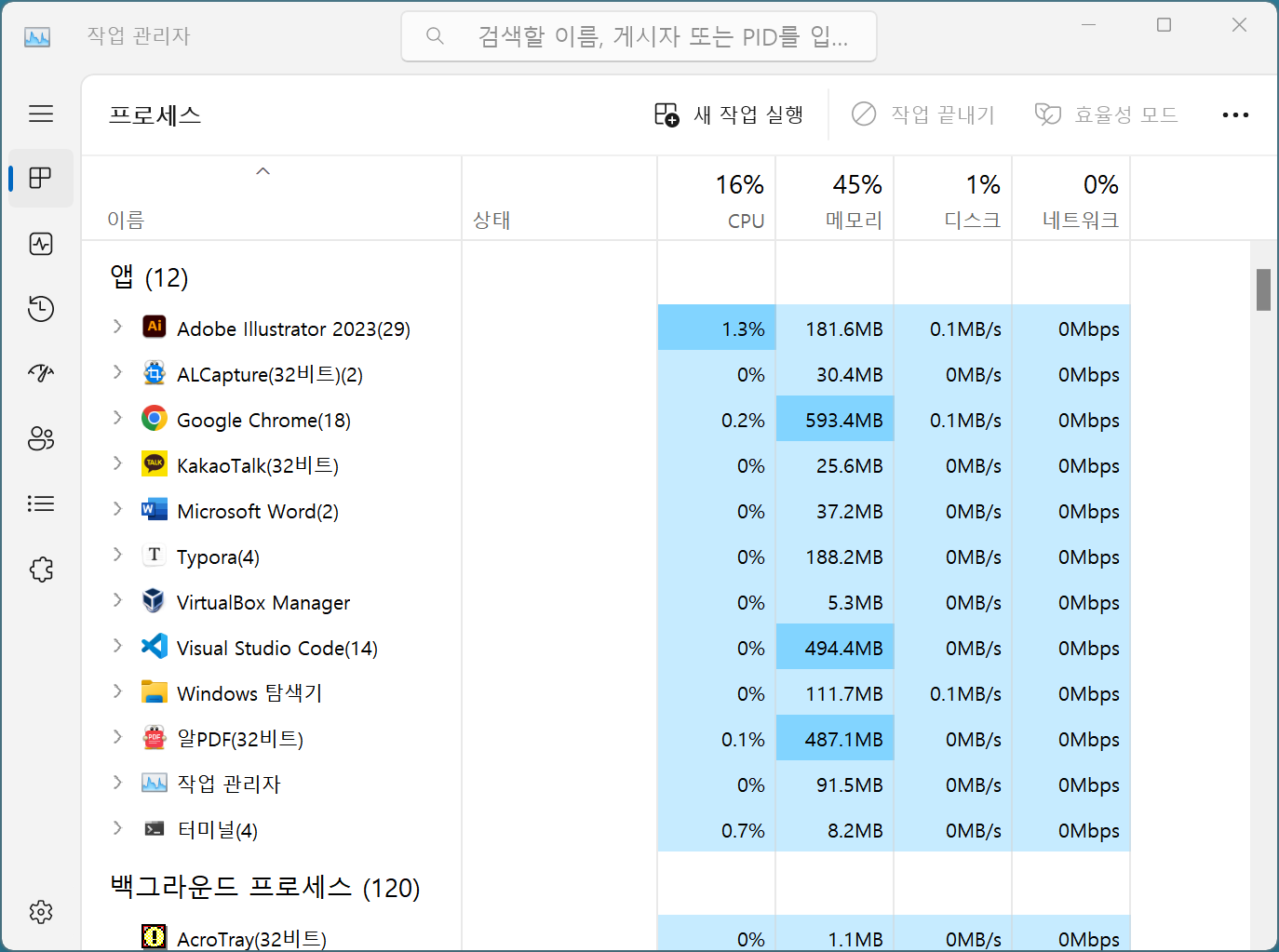Click the three-dot more options button
This screenshot has width=1279, height=952.
pos(1235,114)
